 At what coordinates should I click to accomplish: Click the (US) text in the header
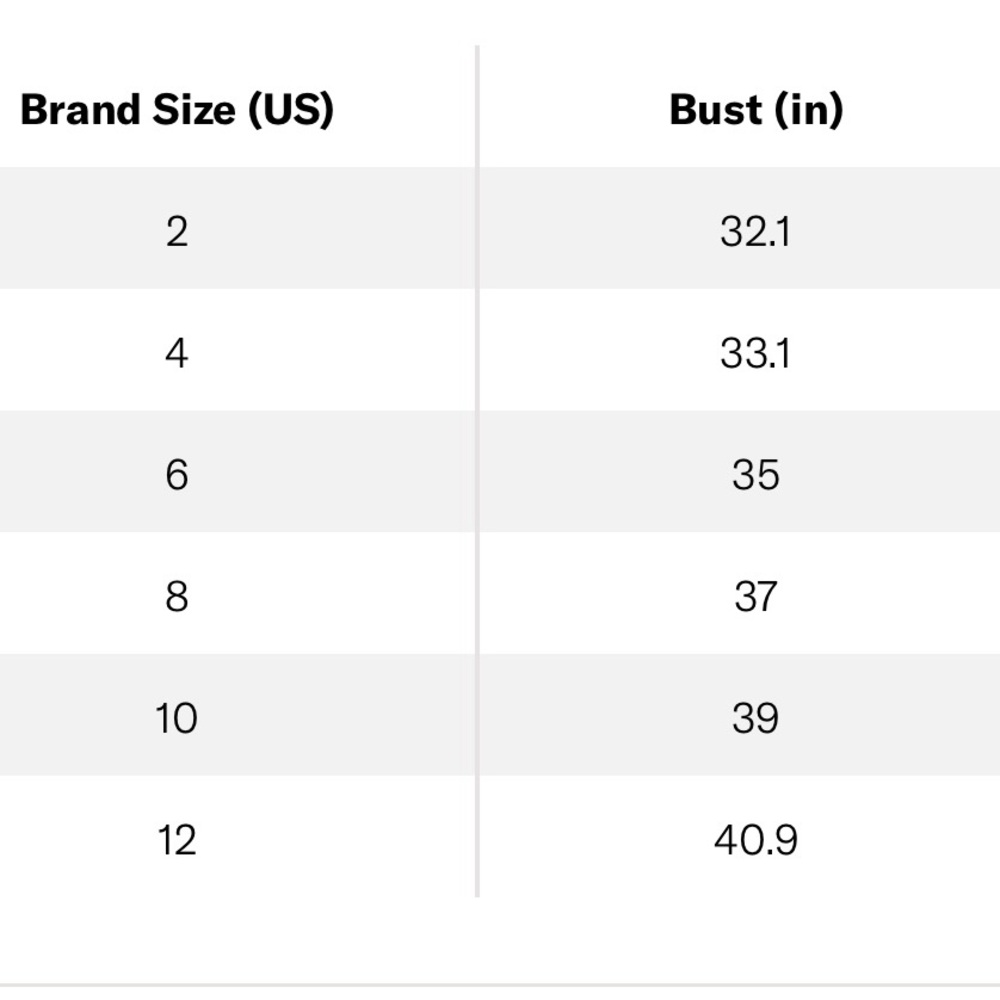coord(291,110)
